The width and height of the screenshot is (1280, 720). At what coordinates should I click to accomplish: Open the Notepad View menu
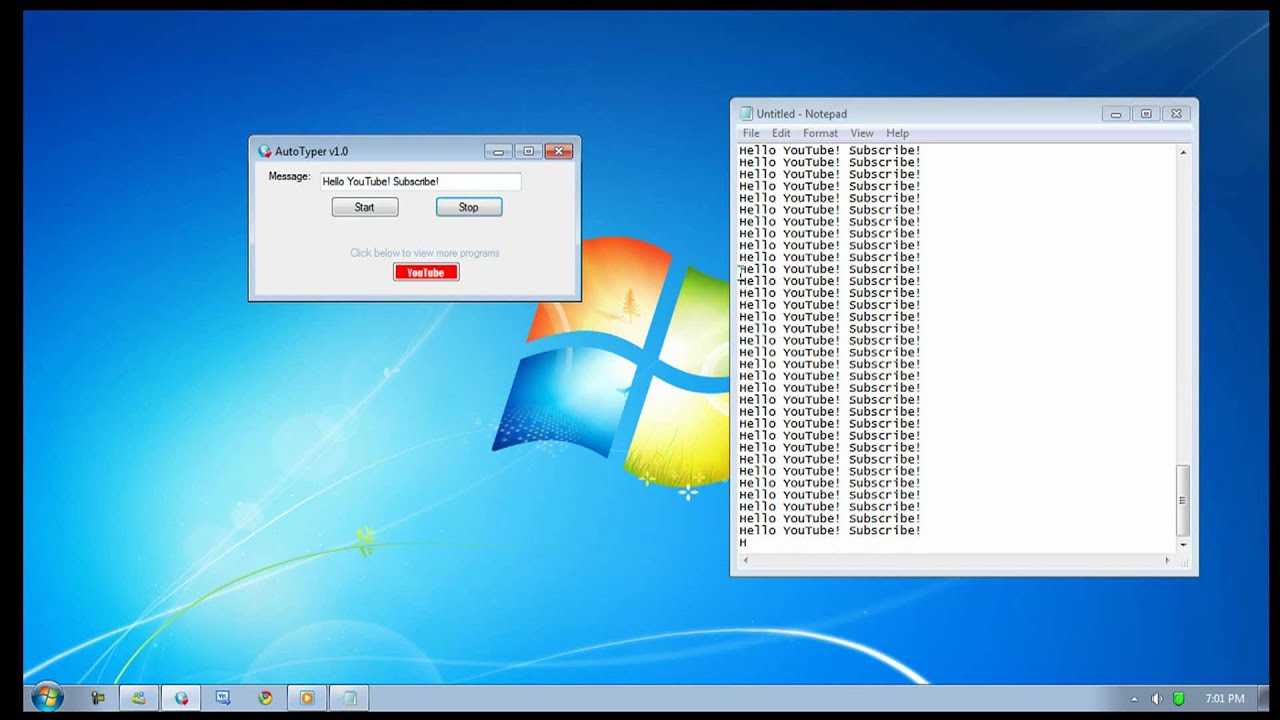tap(862, 133)
